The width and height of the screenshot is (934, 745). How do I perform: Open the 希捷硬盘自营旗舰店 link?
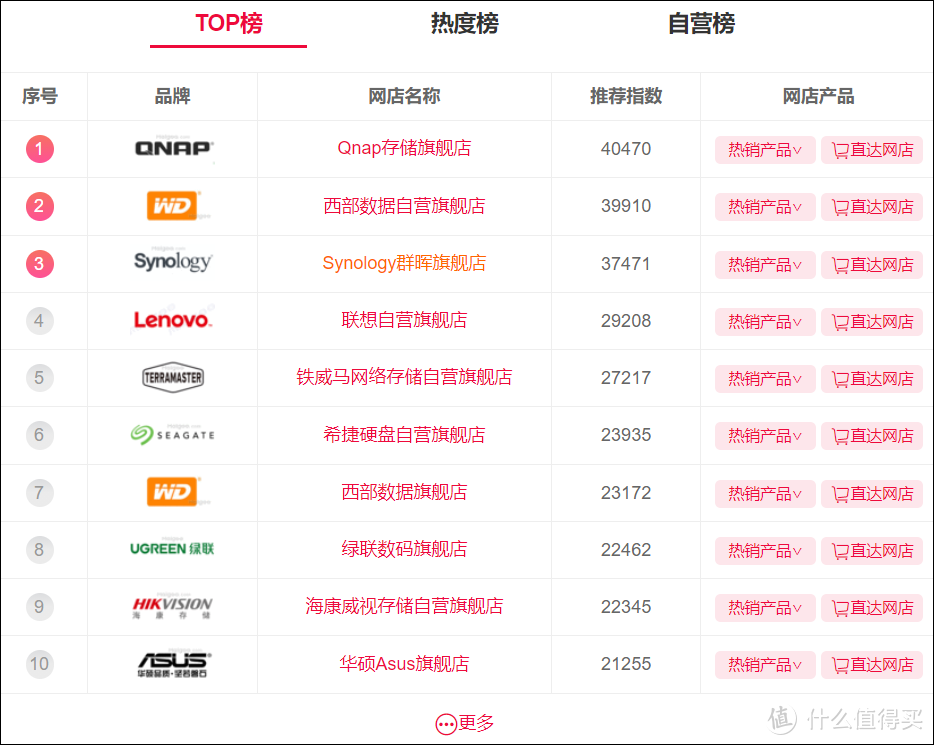(x=404, y=435)
